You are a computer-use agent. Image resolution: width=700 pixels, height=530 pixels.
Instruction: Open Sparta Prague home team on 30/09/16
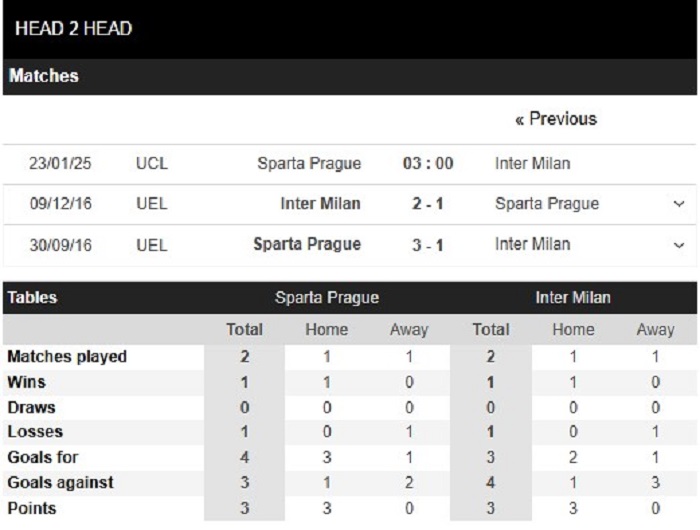(307, 244)
